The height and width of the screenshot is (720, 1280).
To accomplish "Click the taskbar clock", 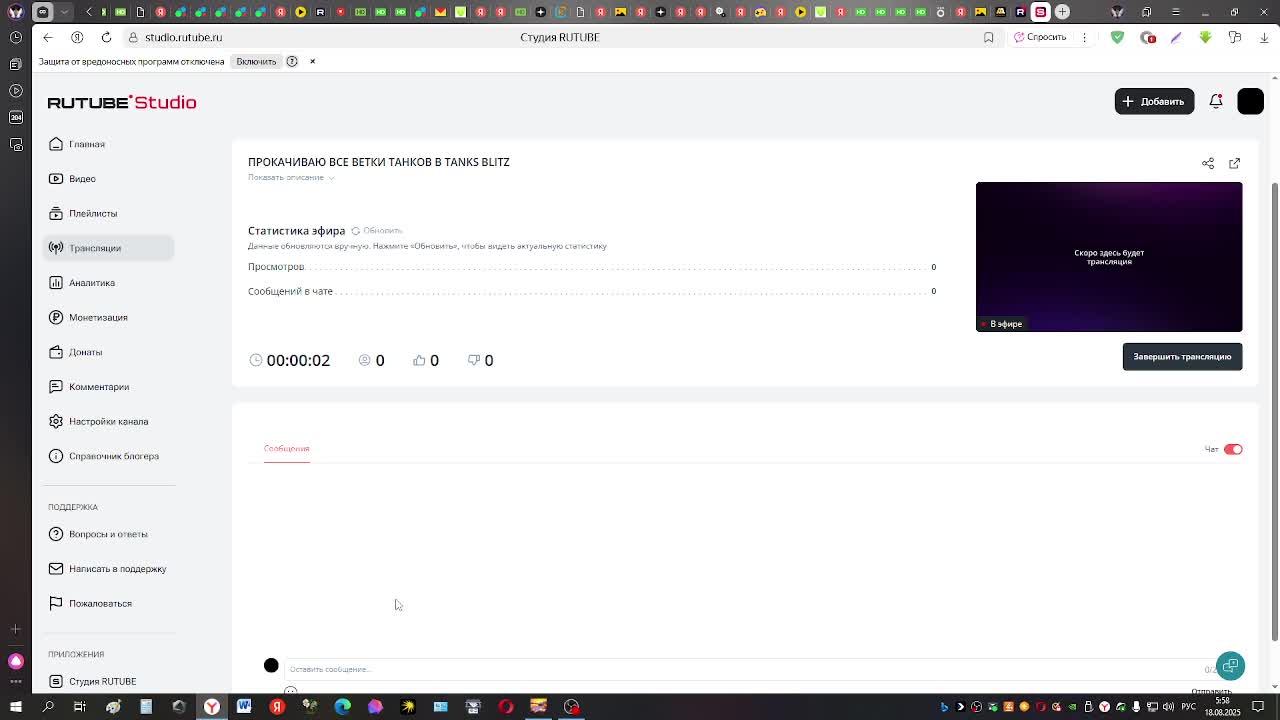I will 1222,707.
